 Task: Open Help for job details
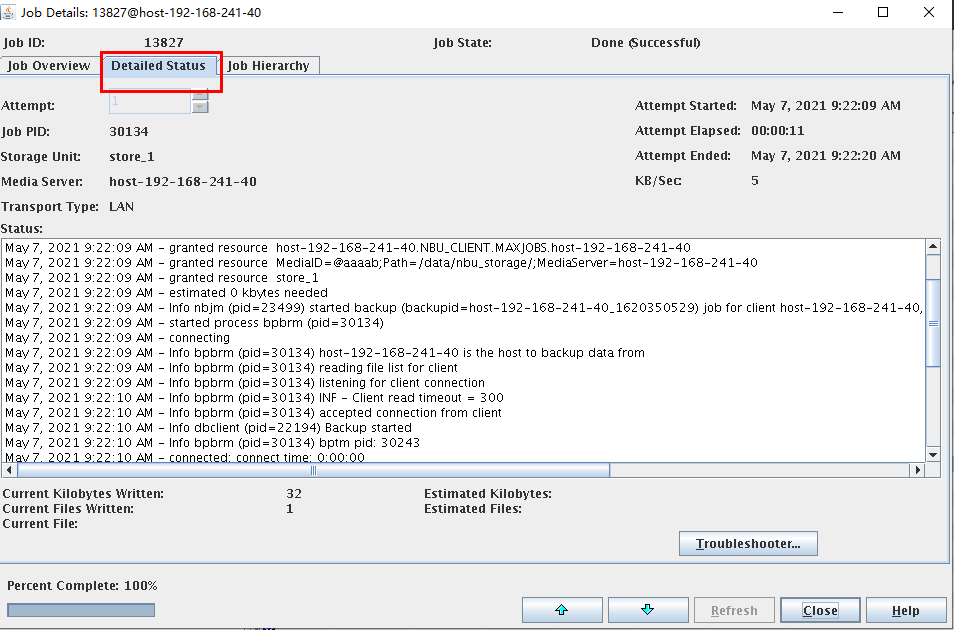pos(905,610)
